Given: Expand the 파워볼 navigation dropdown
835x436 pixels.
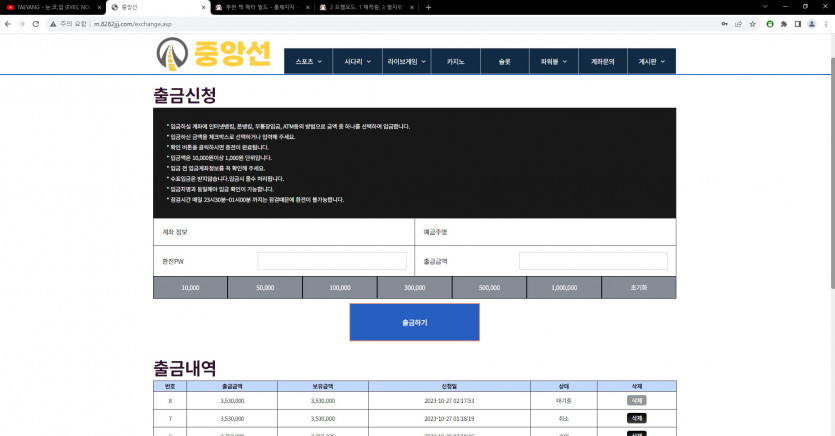Looking at the screenshot, I should pos(554,61).
